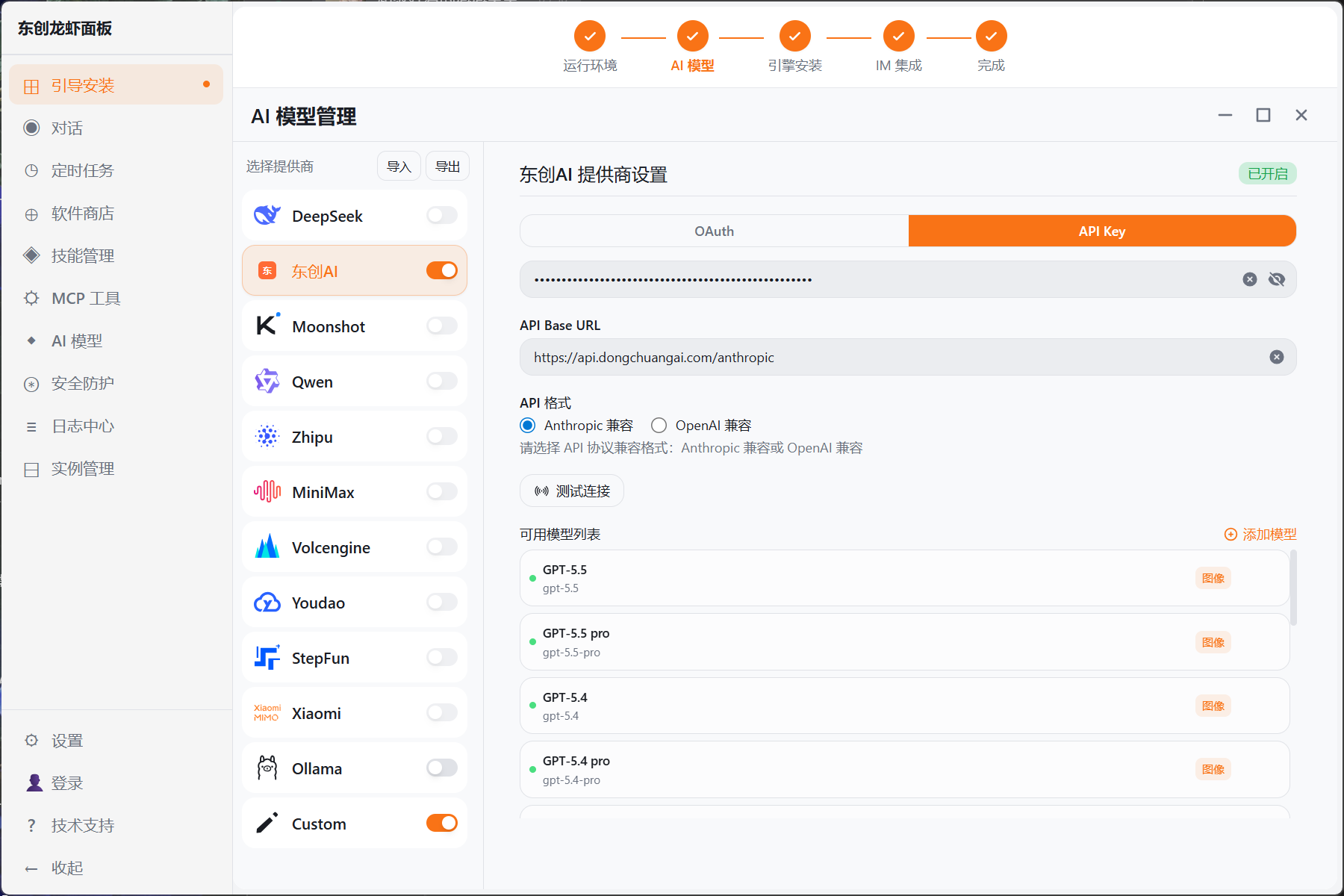The height and width of the screenshot is (896, 1344).
Task: Click the 技能管理 diamond sidebar icon
Action: tap(31, 255)
